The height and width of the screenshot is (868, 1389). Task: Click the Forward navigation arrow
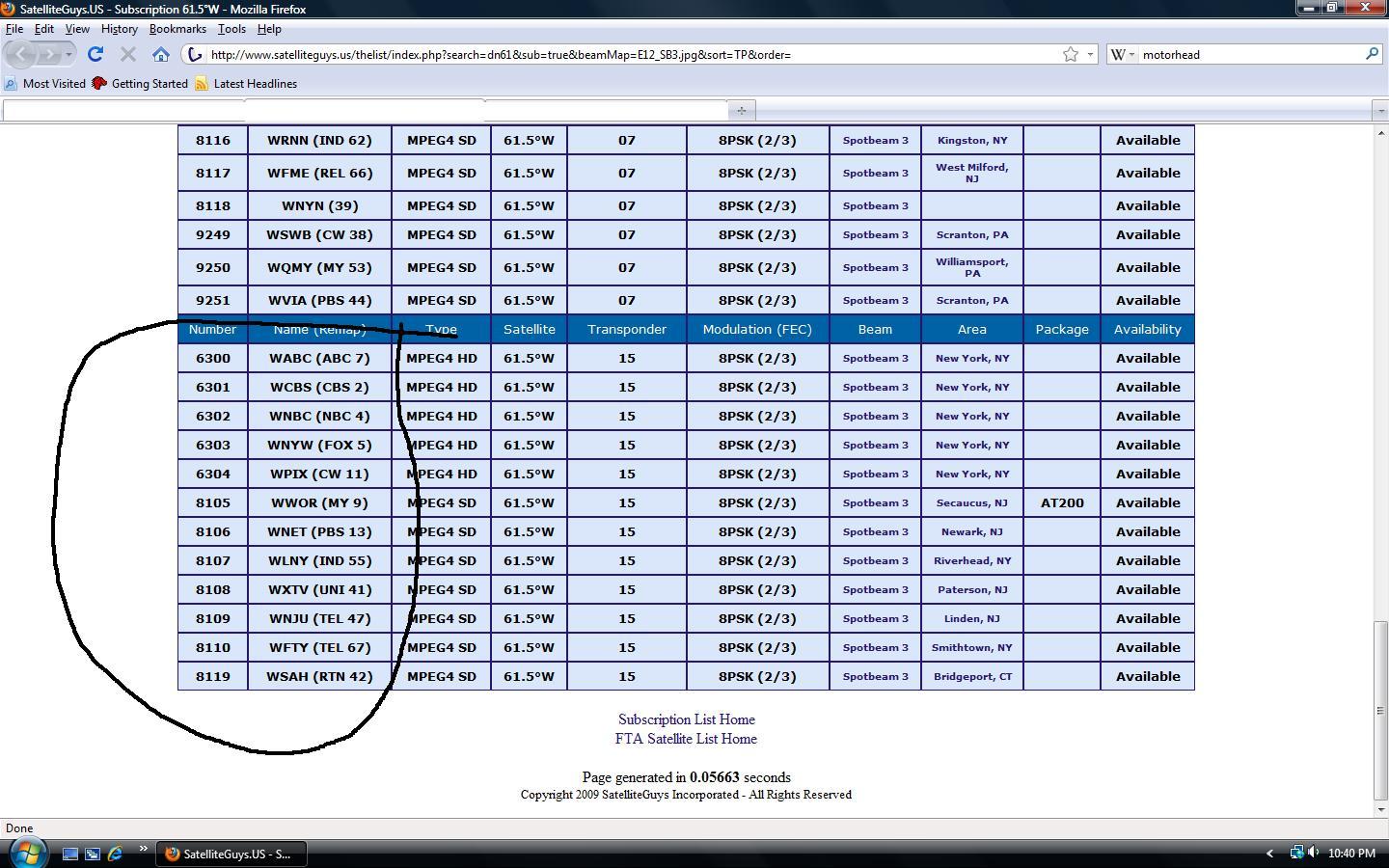click(x=50, y=54)
